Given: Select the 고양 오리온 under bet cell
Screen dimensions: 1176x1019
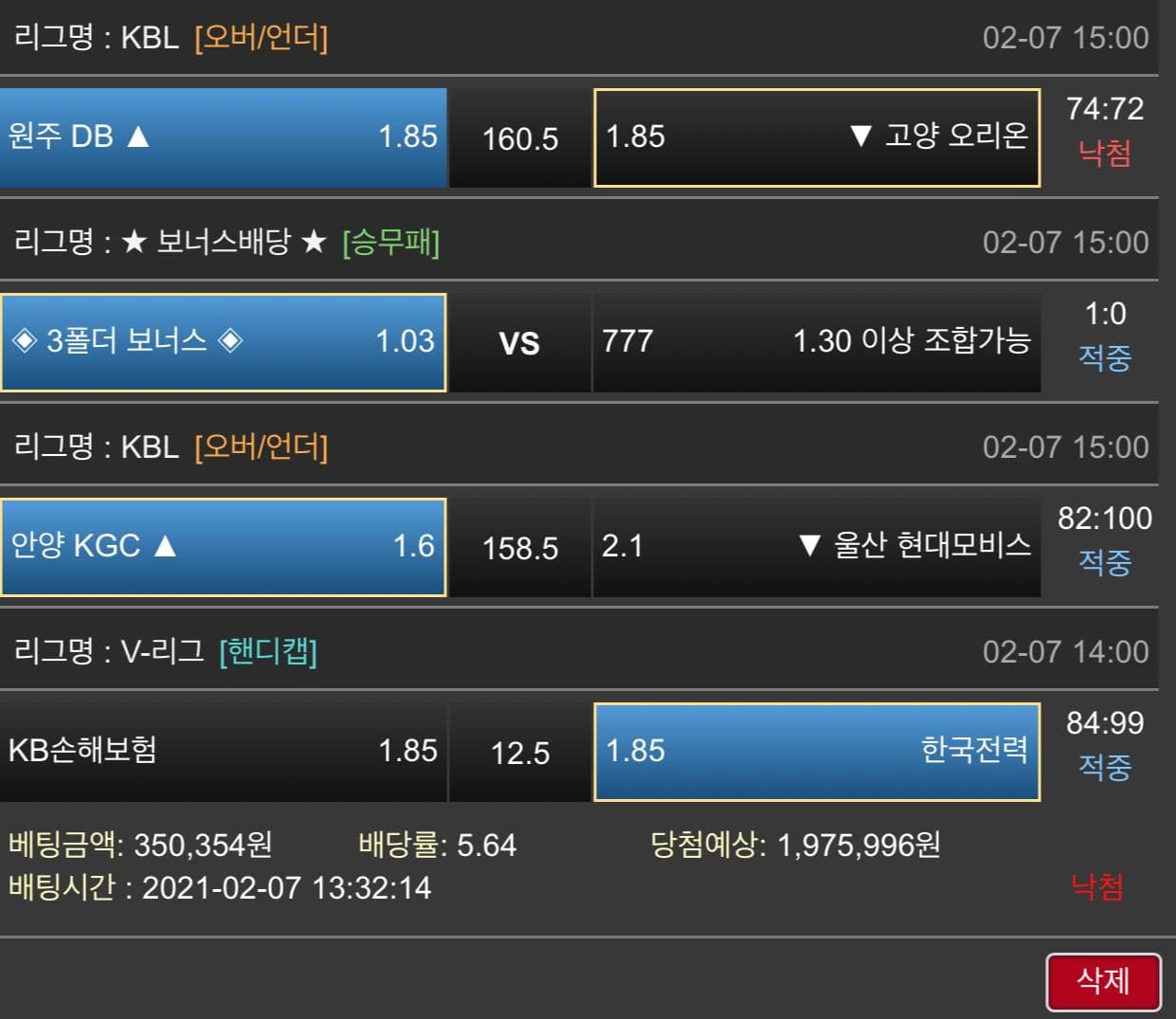Looking at the screenshot, I should click(817, 137).
